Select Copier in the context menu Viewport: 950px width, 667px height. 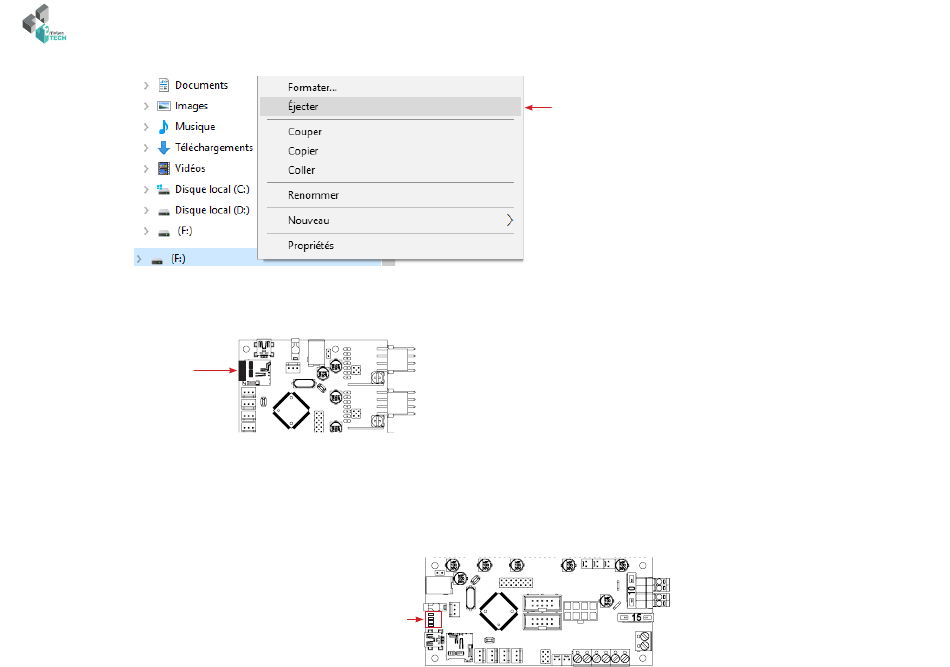coord(303,151)
